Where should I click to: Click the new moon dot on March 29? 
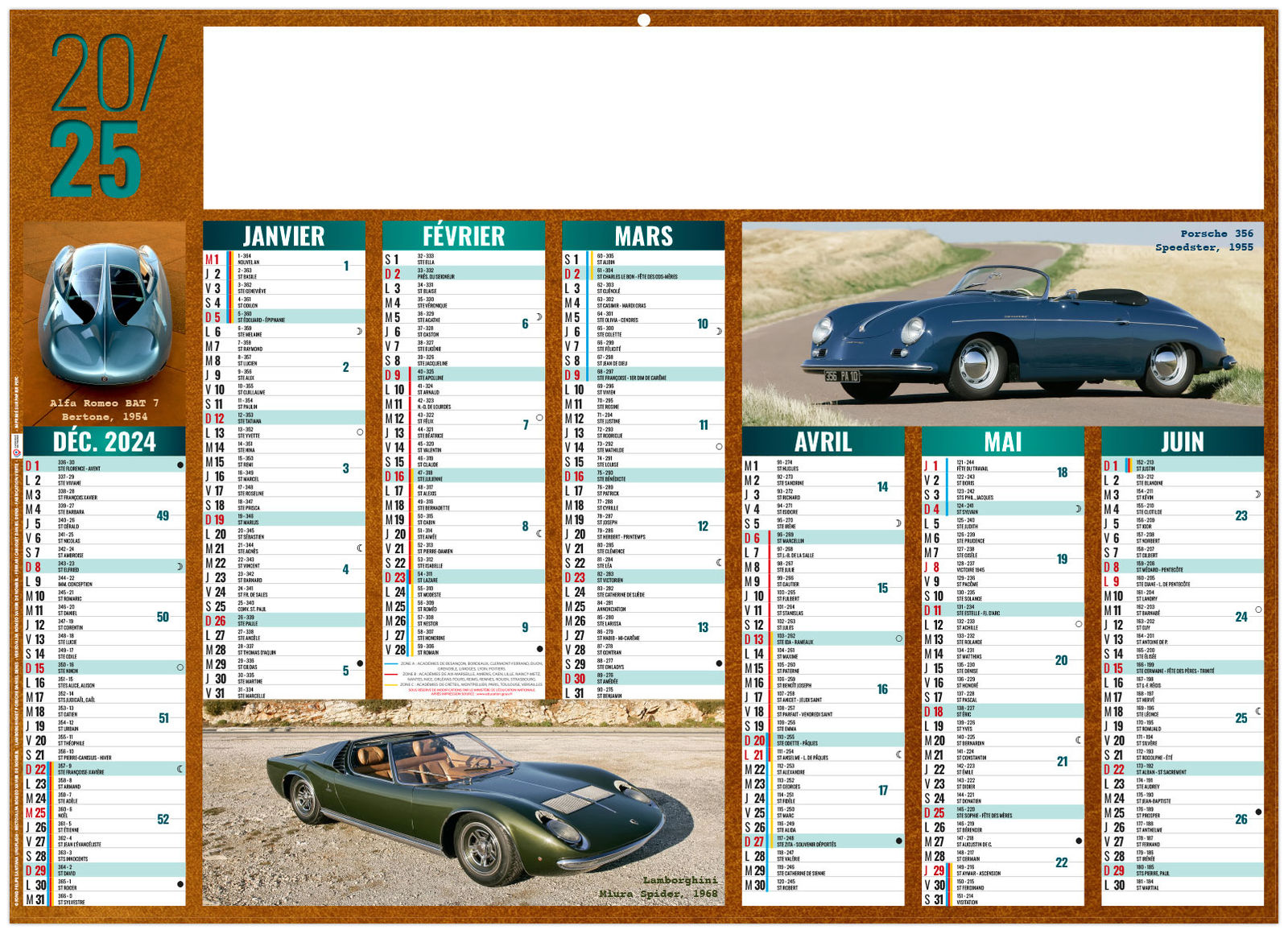(719, 663)
